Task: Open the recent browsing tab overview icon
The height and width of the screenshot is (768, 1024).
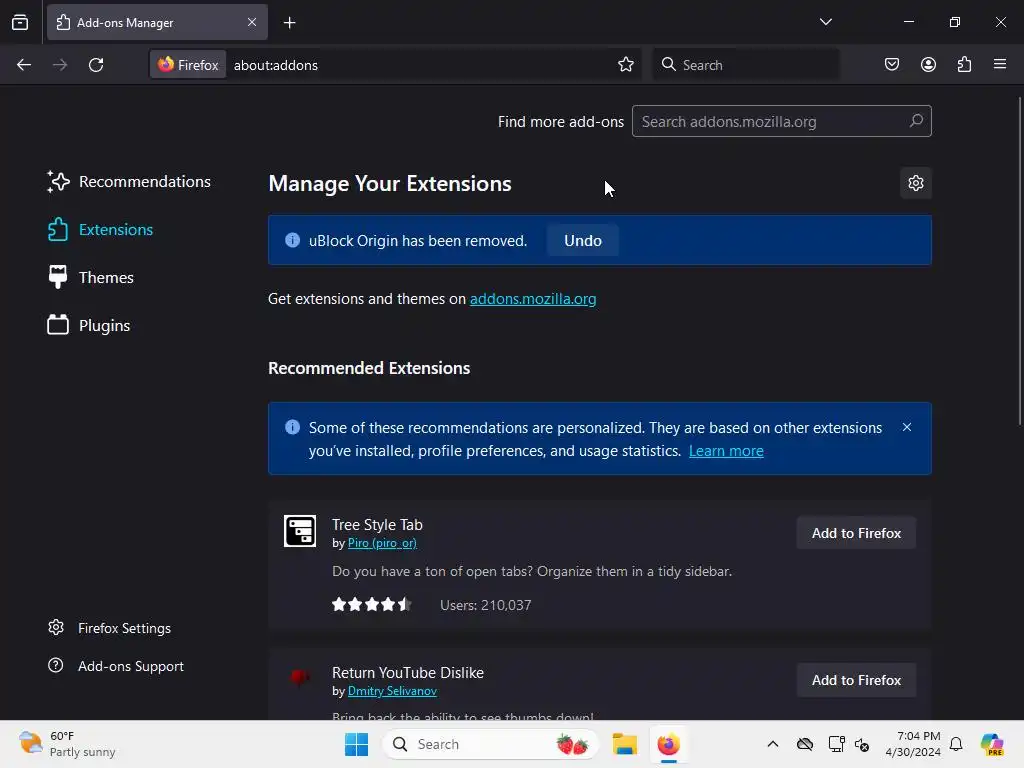Action: (x=20, y=22)
